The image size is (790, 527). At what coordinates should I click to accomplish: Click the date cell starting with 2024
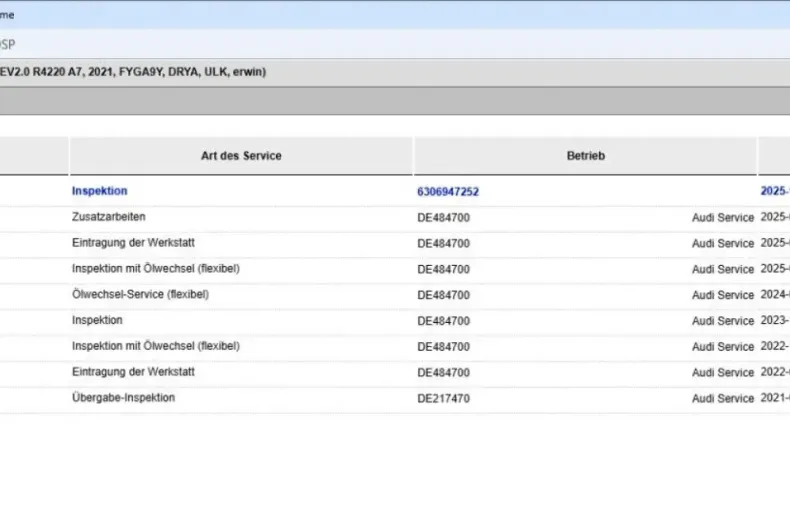tap(774, 295)
